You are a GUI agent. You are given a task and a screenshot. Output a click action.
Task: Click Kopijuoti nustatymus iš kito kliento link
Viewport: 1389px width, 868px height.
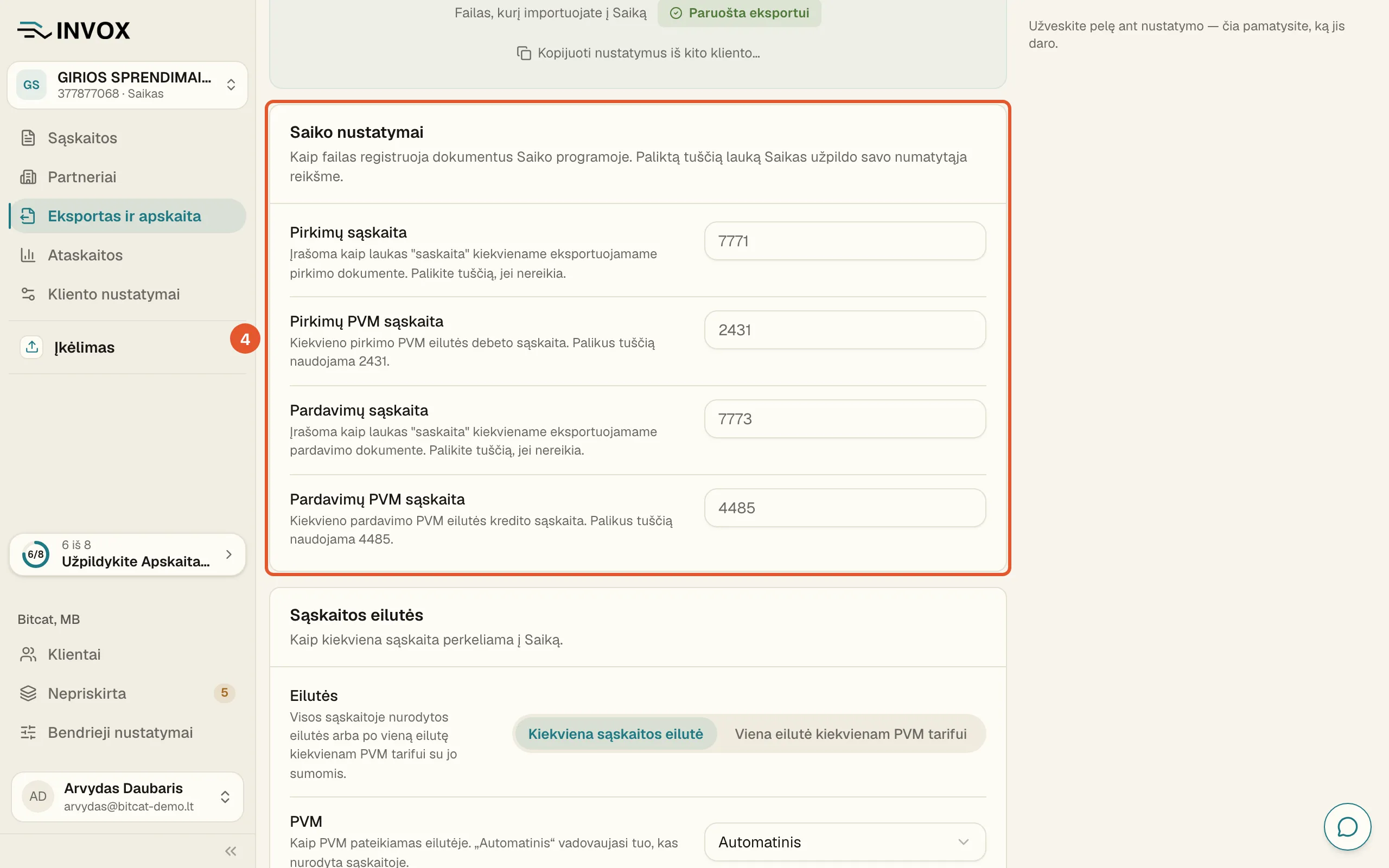[x=638, y=53]
